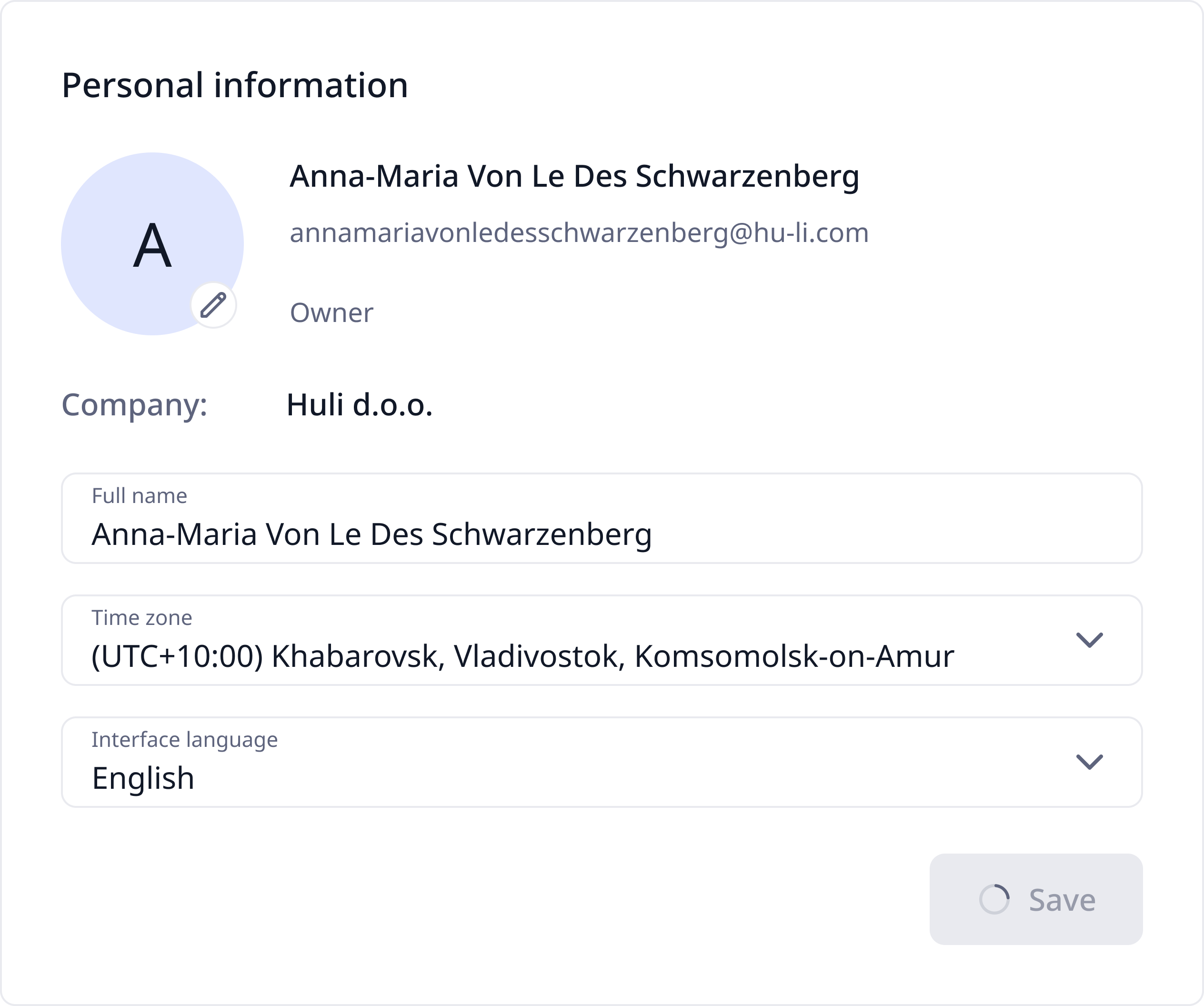Open the Khabarovsk, Vladivostok time zone selector
Image resolution: width=1204 pixels, height=1006 pixels.
(x=522, y=656)
